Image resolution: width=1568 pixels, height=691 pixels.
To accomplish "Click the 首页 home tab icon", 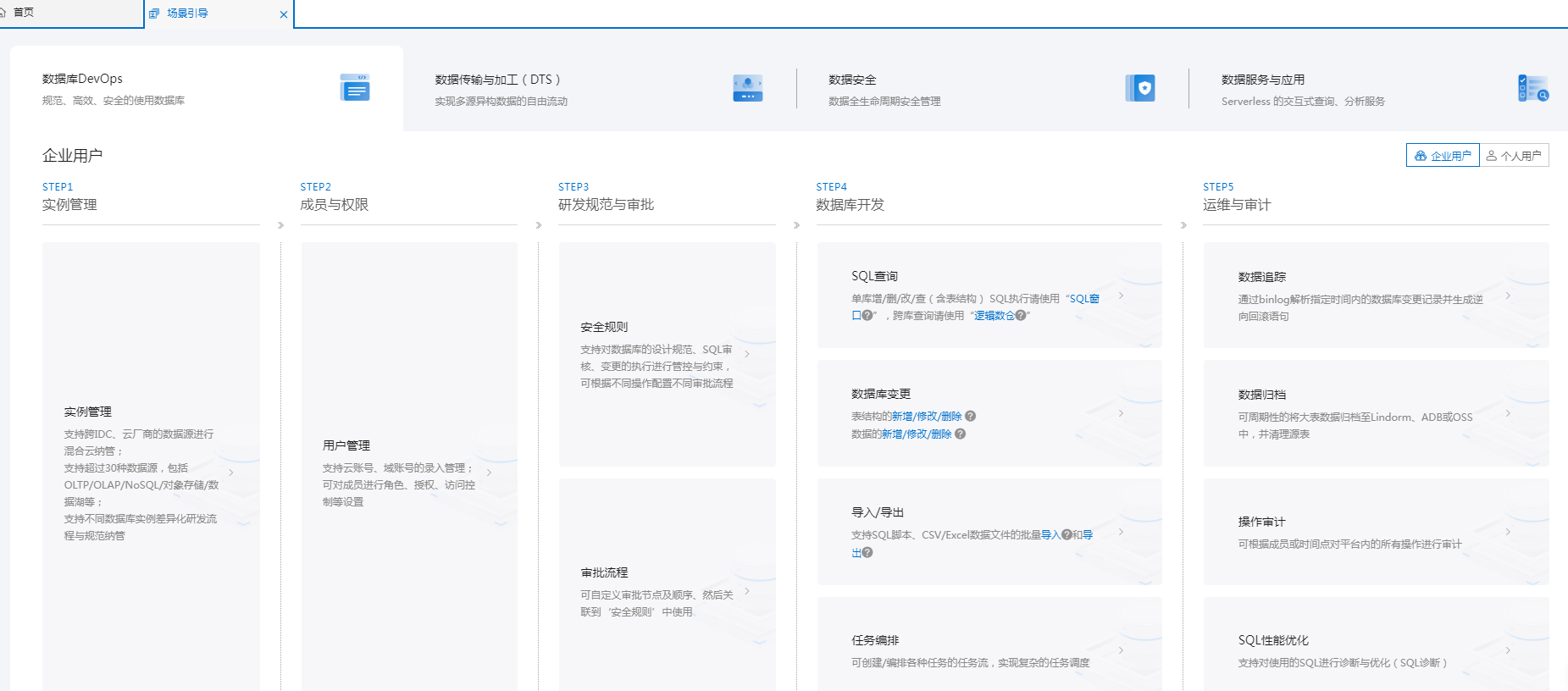I will coord(3,13).
